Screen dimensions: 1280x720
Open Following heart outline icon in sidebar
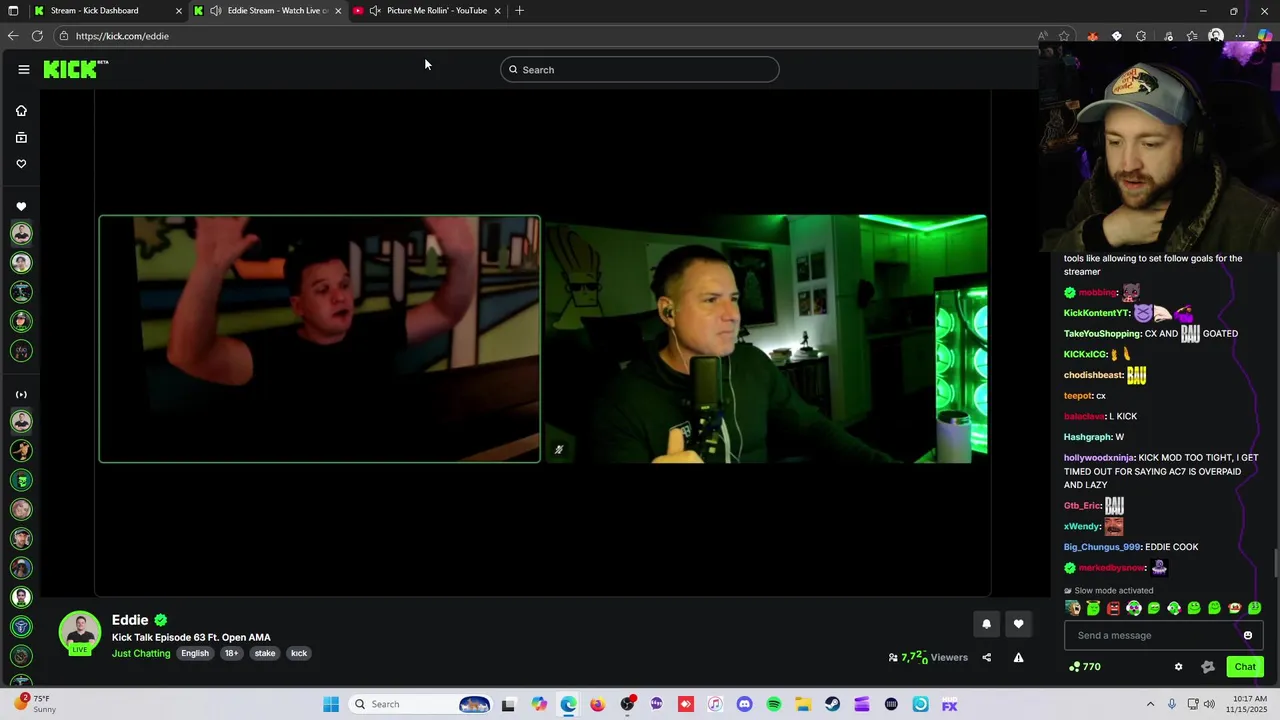click(x=21, y=164)
